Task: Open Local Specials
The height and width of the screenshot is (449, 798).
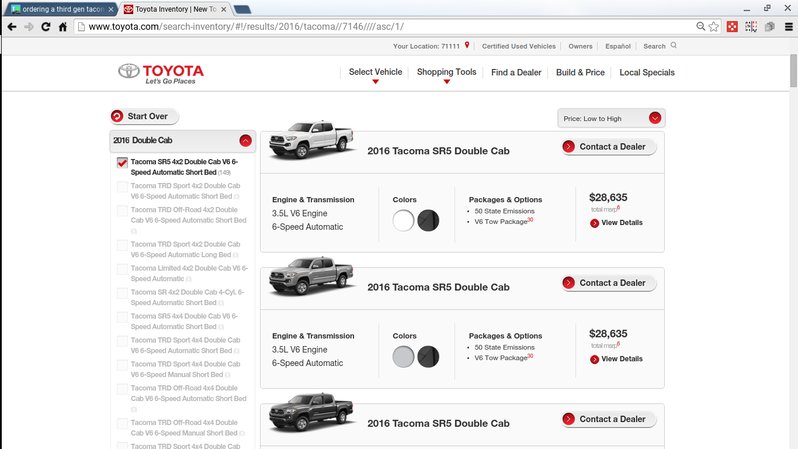Action: [647, 72]
